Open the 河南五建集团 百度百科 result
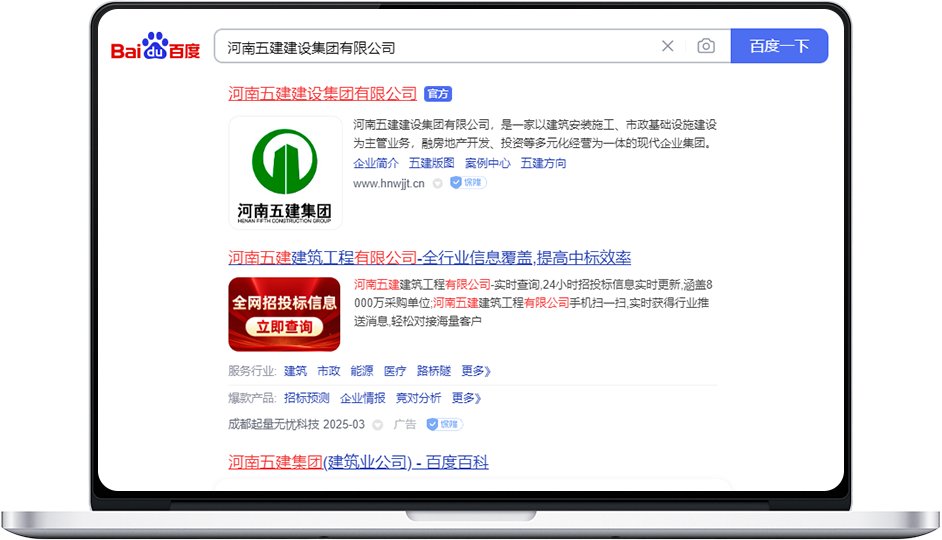Screen dimensions: 942x540 click(x=358, y=463)
